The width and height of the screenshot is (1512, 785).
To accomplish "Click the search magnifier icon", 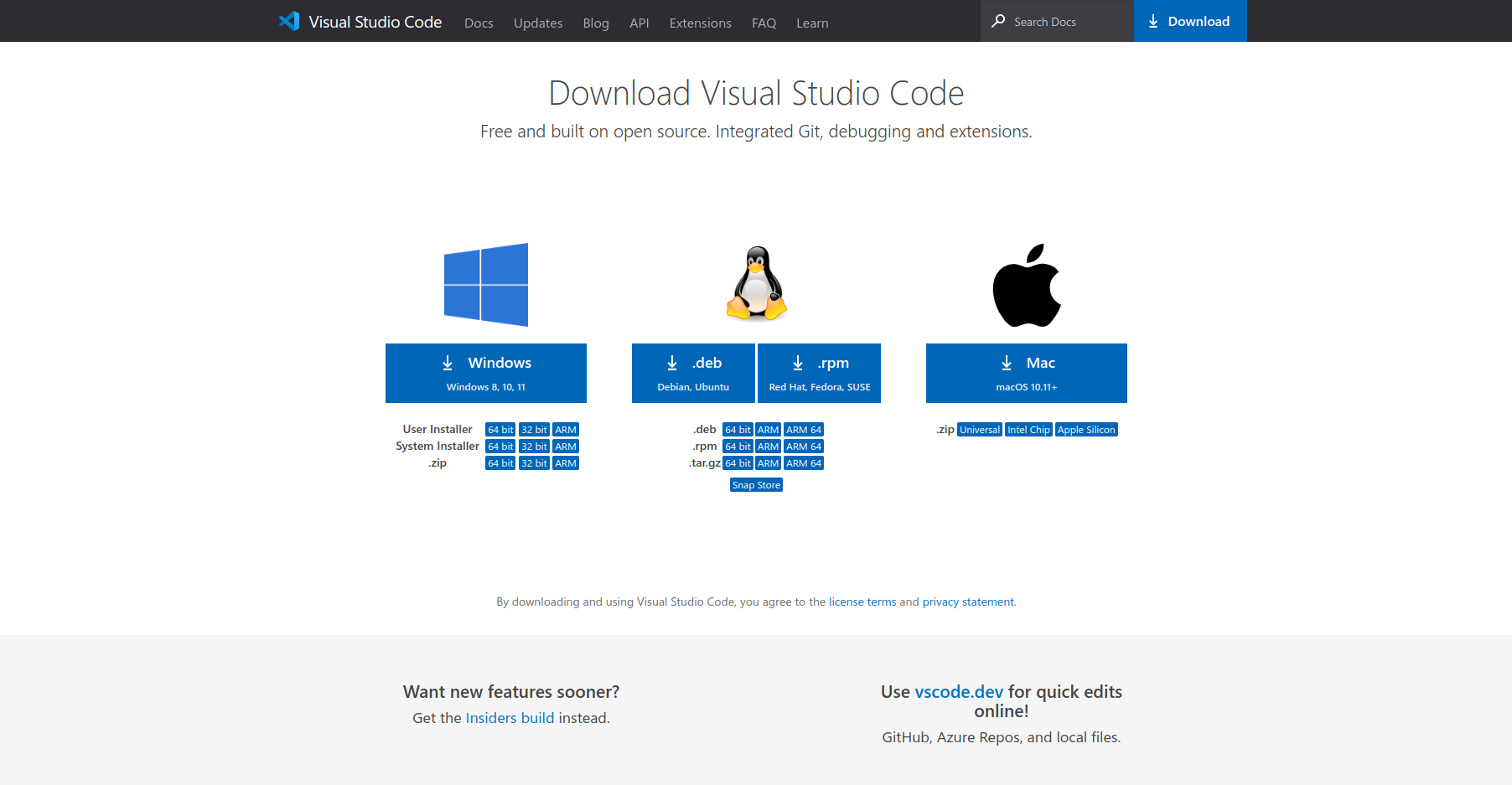I will pyautogui.click(x=998, y=21).
